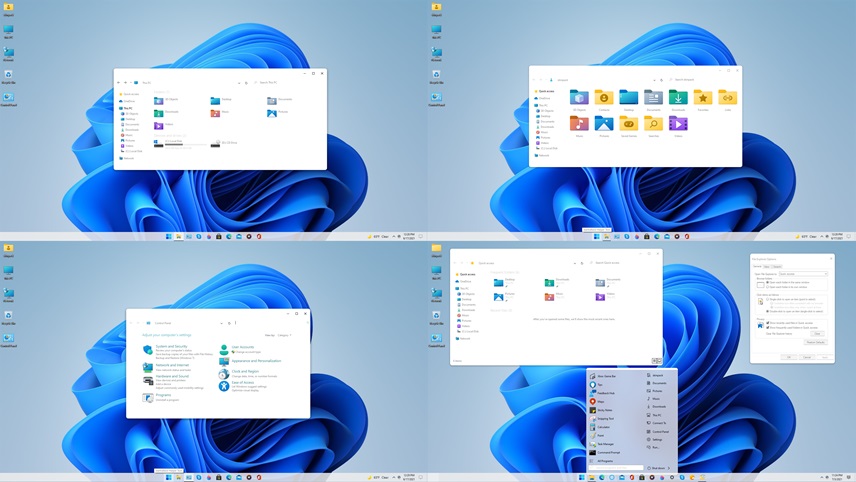Launch Maps from the Start menu
The image size is (856, 482).
point(597,402)
